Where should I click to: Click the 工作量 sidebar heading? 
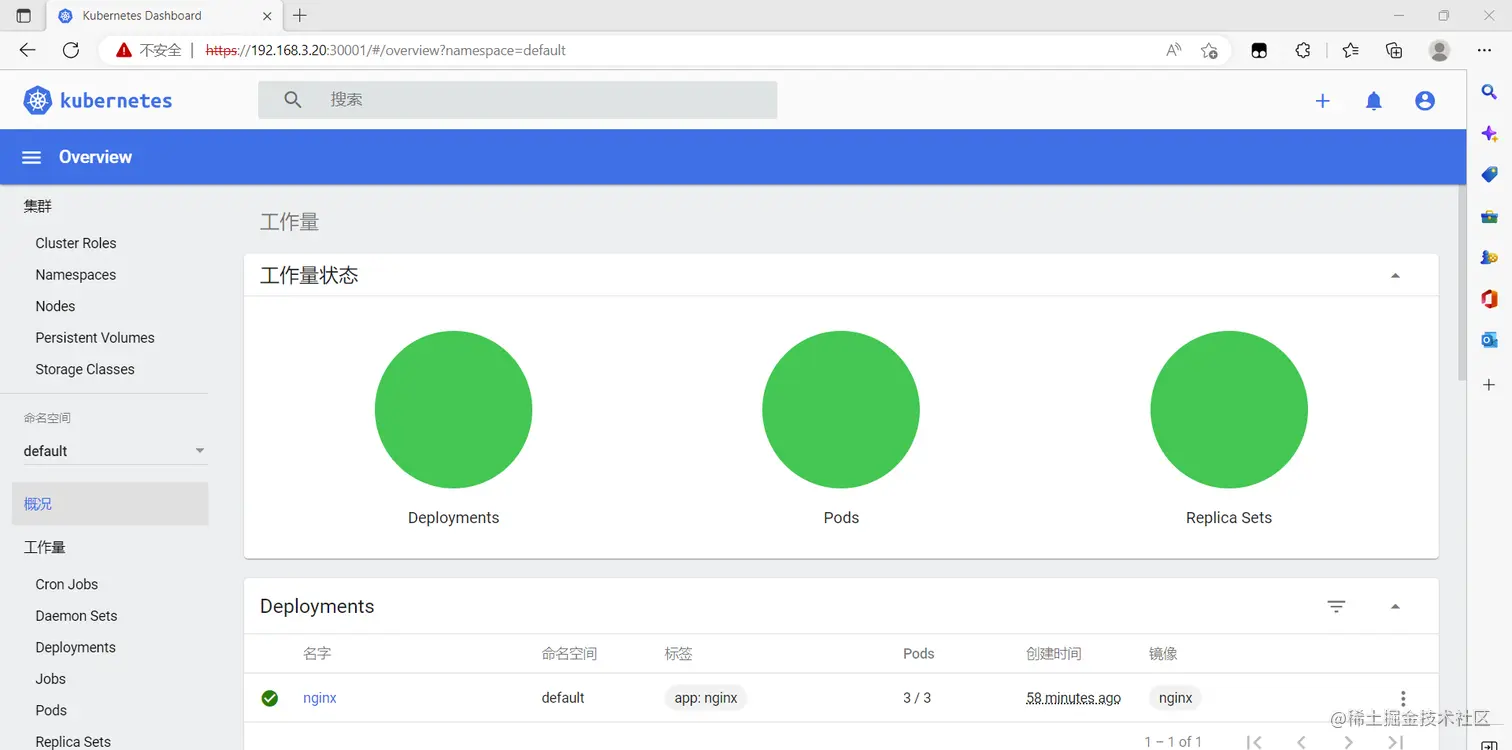(45, 547)
